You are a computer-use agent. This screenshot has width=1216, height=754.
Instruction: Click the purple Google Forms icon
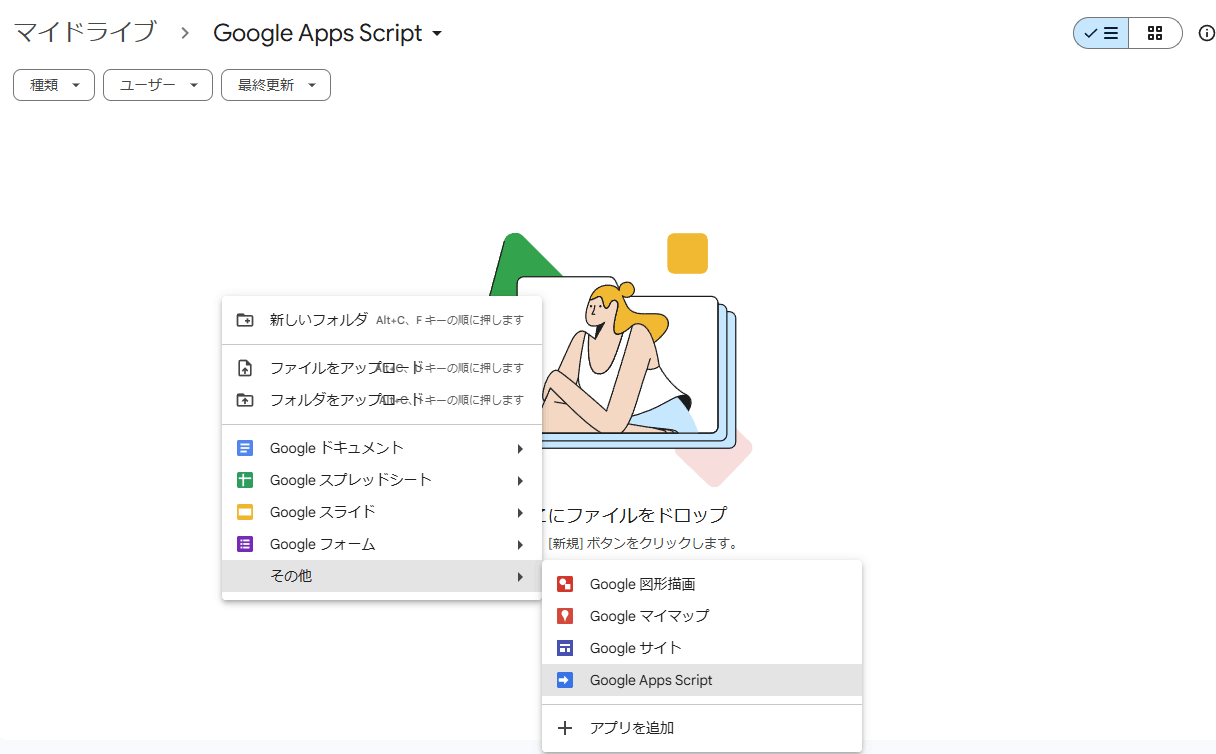click(245, 544)
